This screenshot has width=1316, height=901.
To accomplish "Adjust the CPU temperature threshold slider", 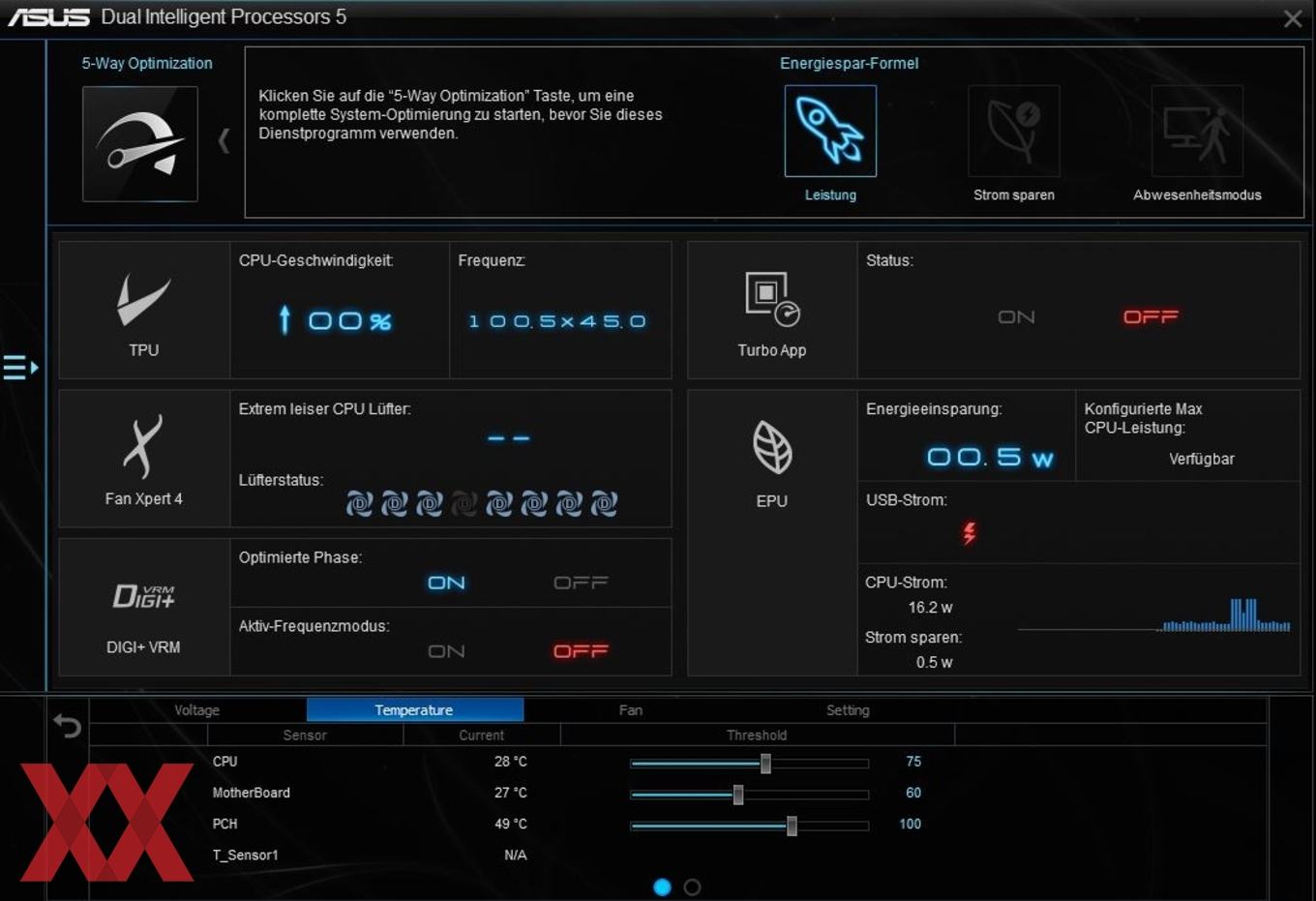I will pyautogui.click(x=765, y=764).
